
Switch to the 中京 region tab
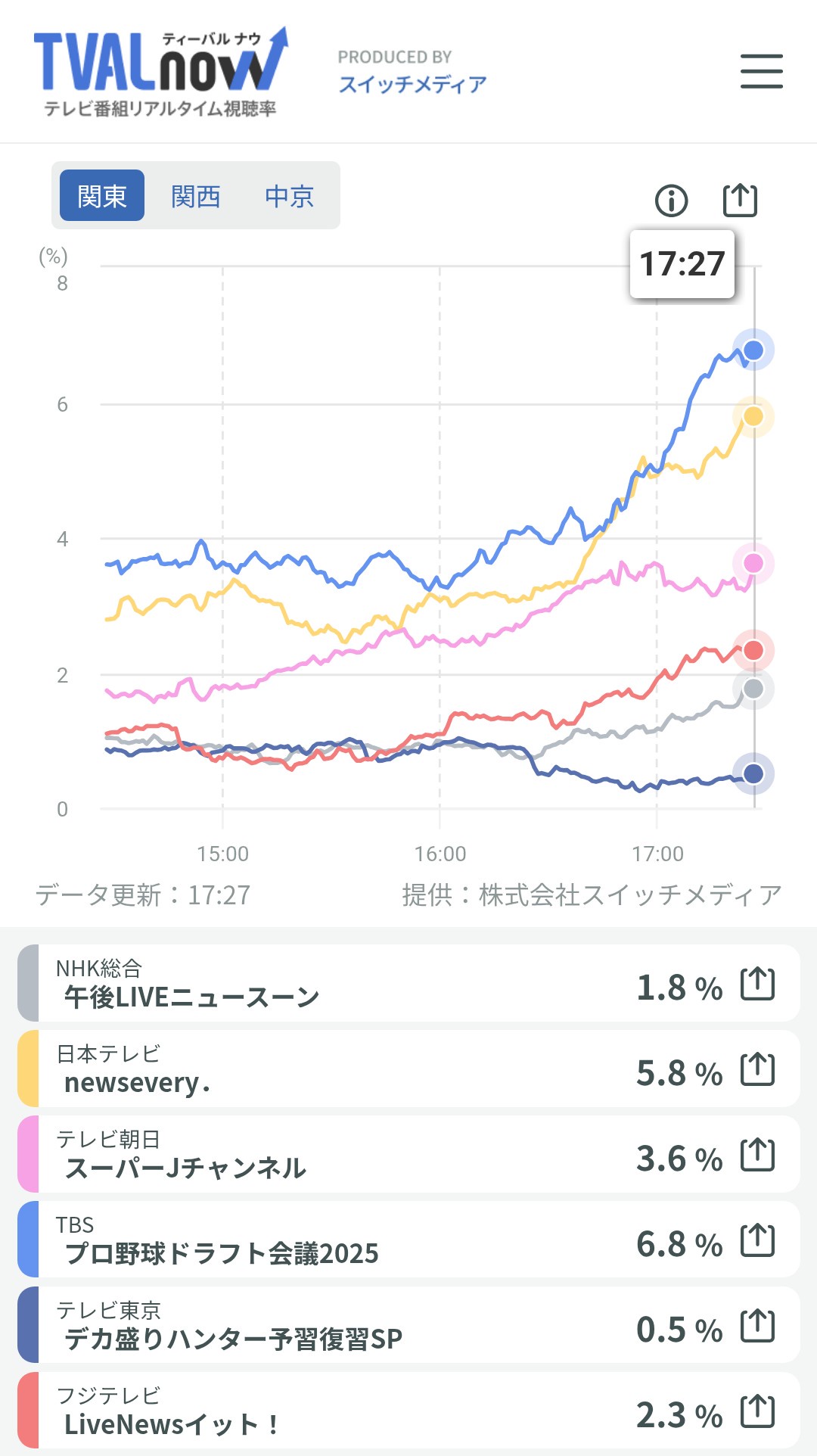point(289,196)
